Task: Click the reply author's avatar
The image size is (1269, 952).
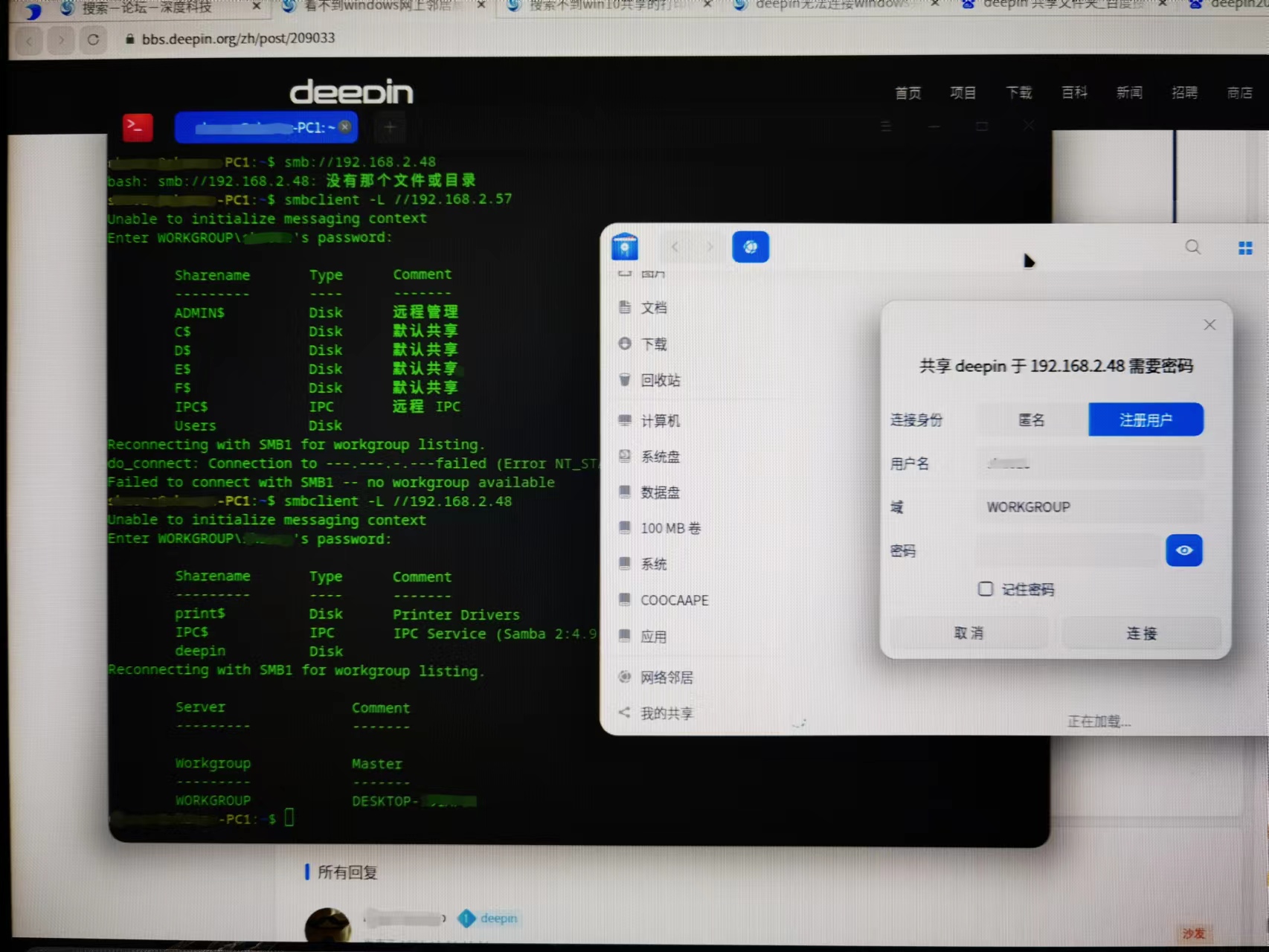Action: (x=327, y=927)
